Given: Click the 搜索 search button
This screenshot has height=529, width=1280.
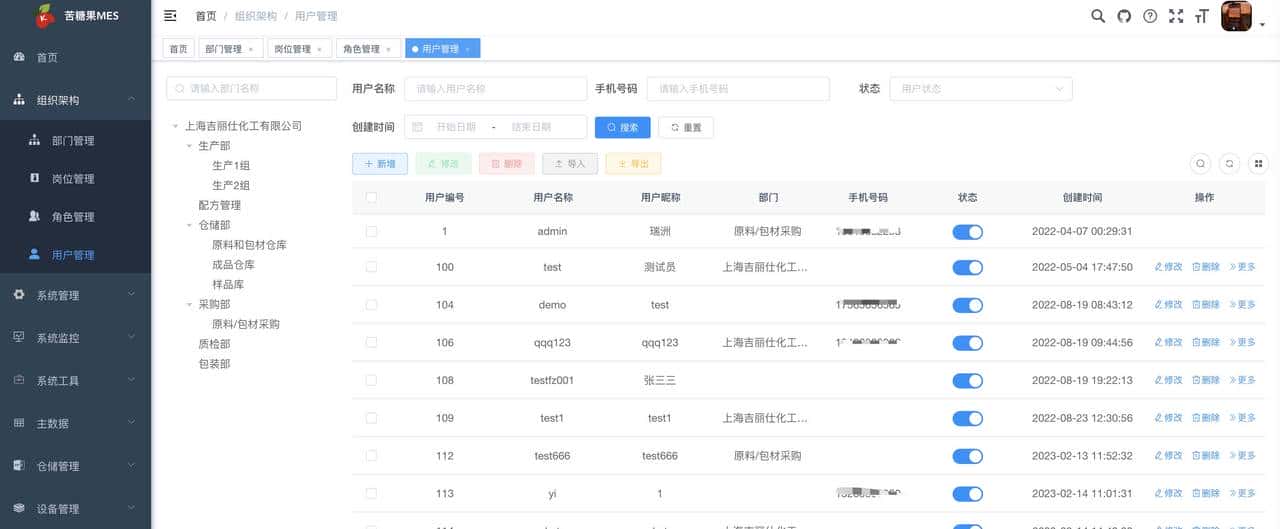Looking at the screenshot, I should (623, 128).
